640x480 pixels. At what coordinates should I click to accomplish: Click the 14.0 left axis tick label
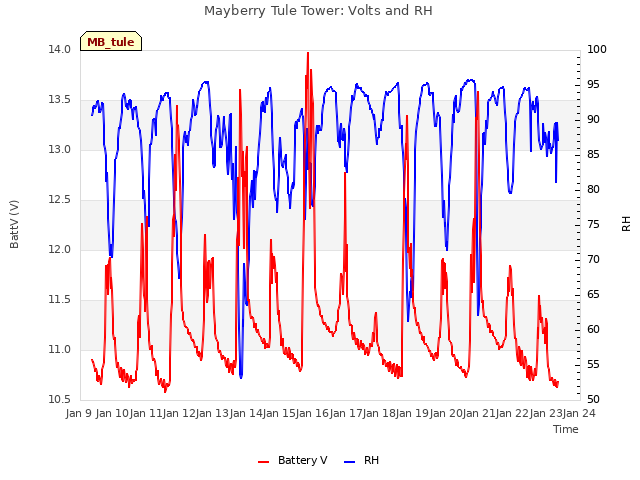click(60, 49)
